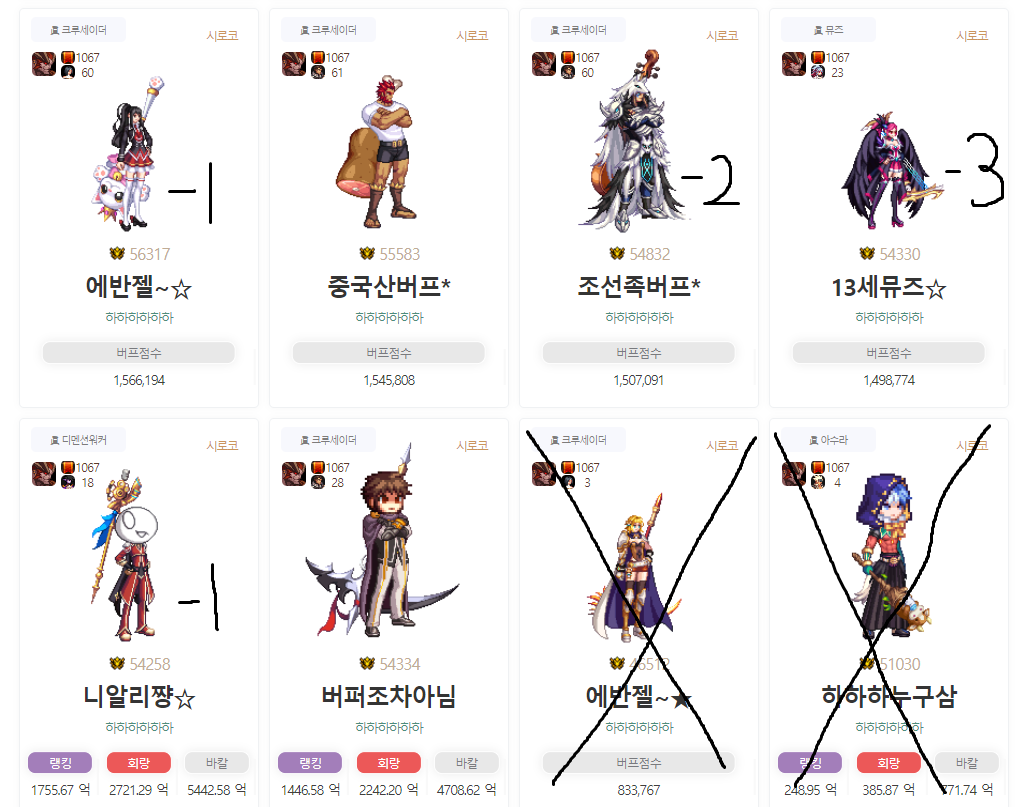This screenshot has height=807, width=1022.
Task: Click the fame crown icon beside 56317
Action: click(x=117, y=253)
